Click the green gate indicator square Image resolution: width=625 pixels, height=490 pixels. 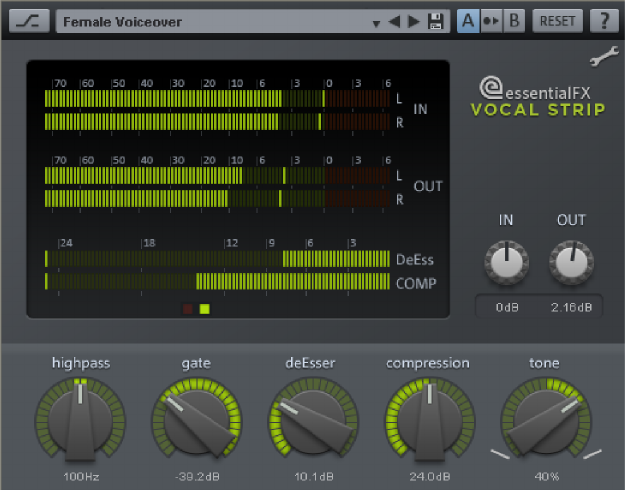coord(204,309)
